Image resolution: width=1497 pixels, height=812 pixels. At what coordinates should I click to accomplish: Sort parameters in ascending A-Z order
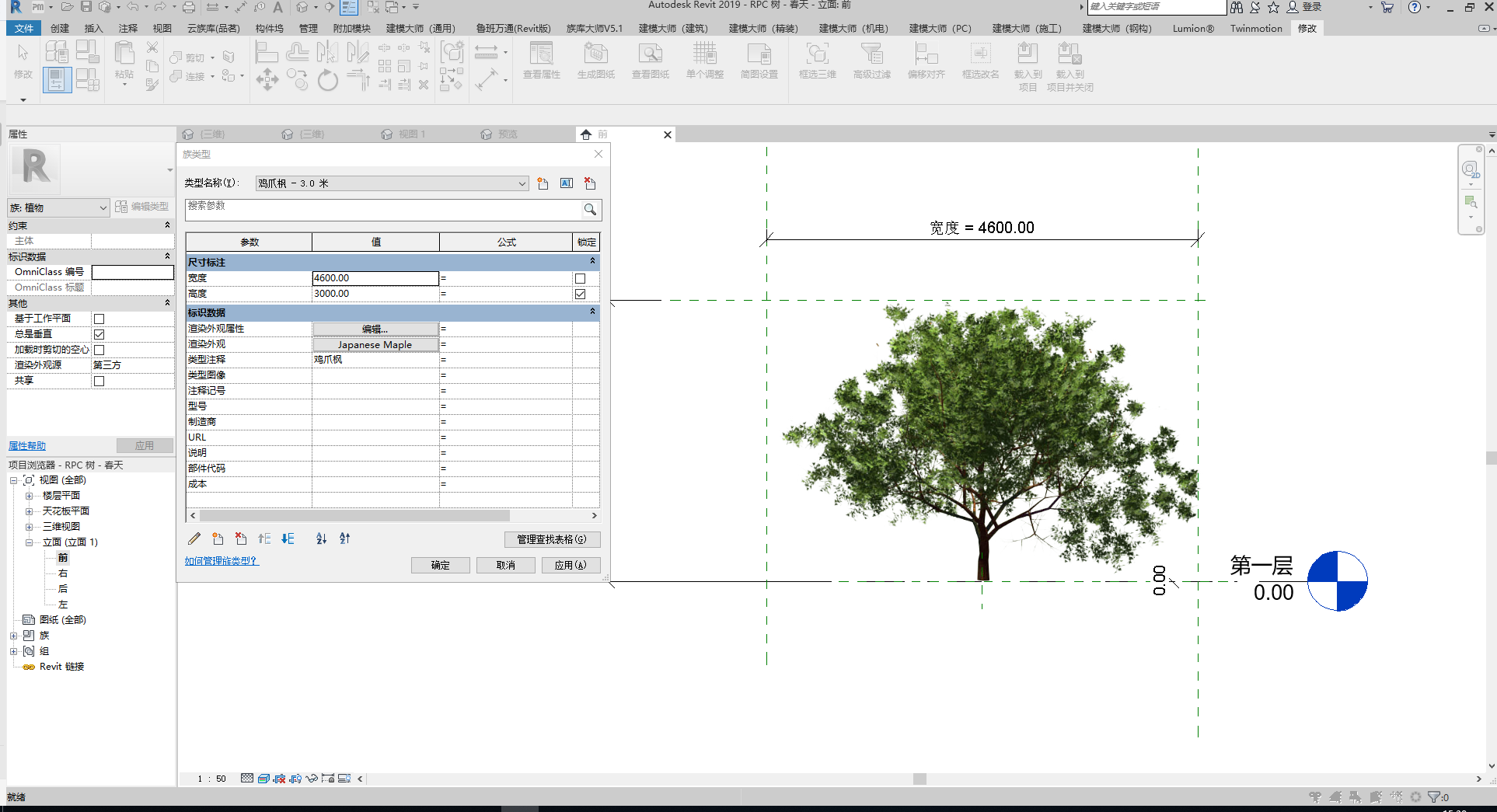coord(322,538)
